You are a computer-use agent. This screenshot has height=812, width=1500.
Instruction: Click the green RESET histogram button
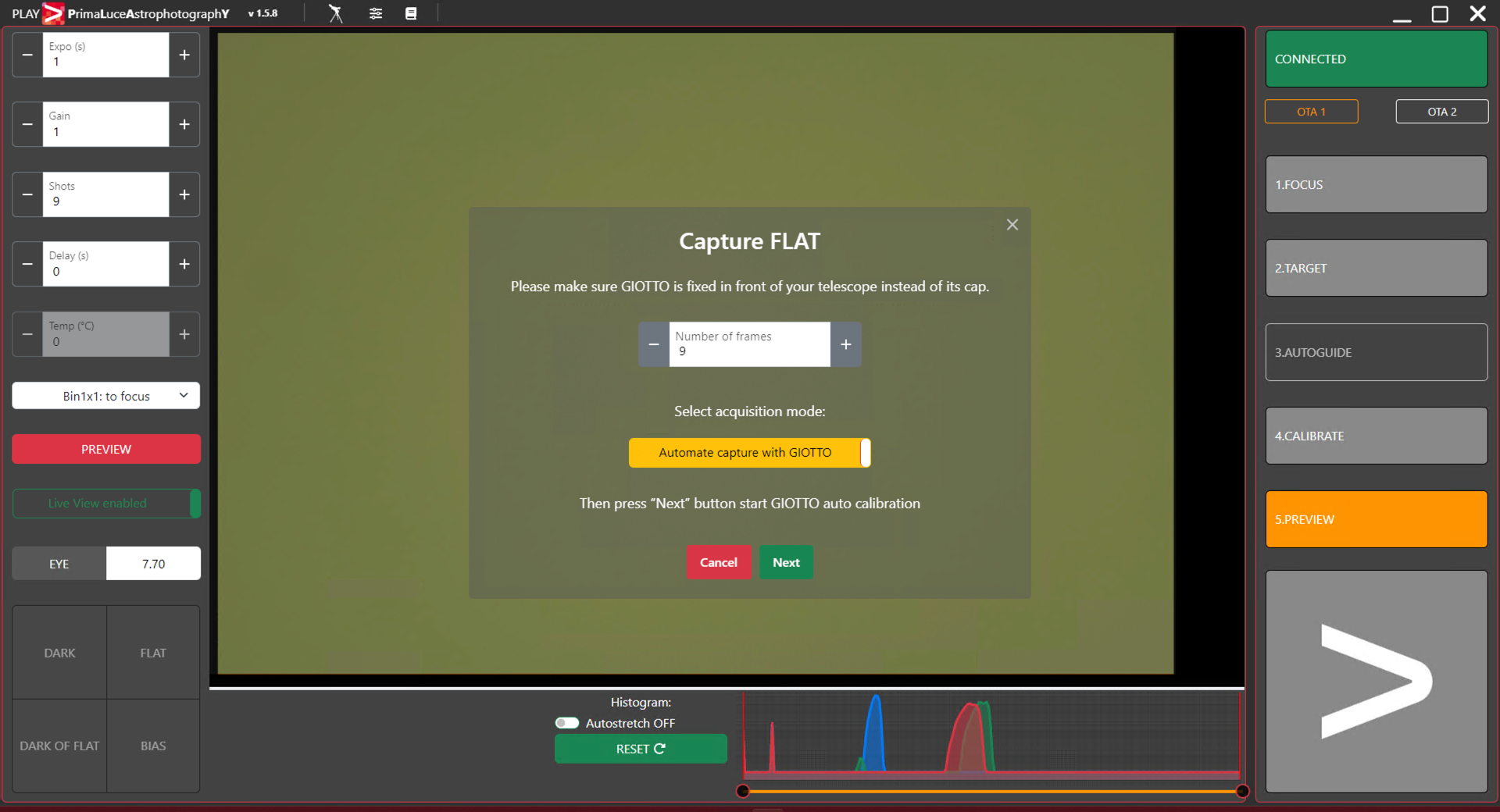click(641, 749)
